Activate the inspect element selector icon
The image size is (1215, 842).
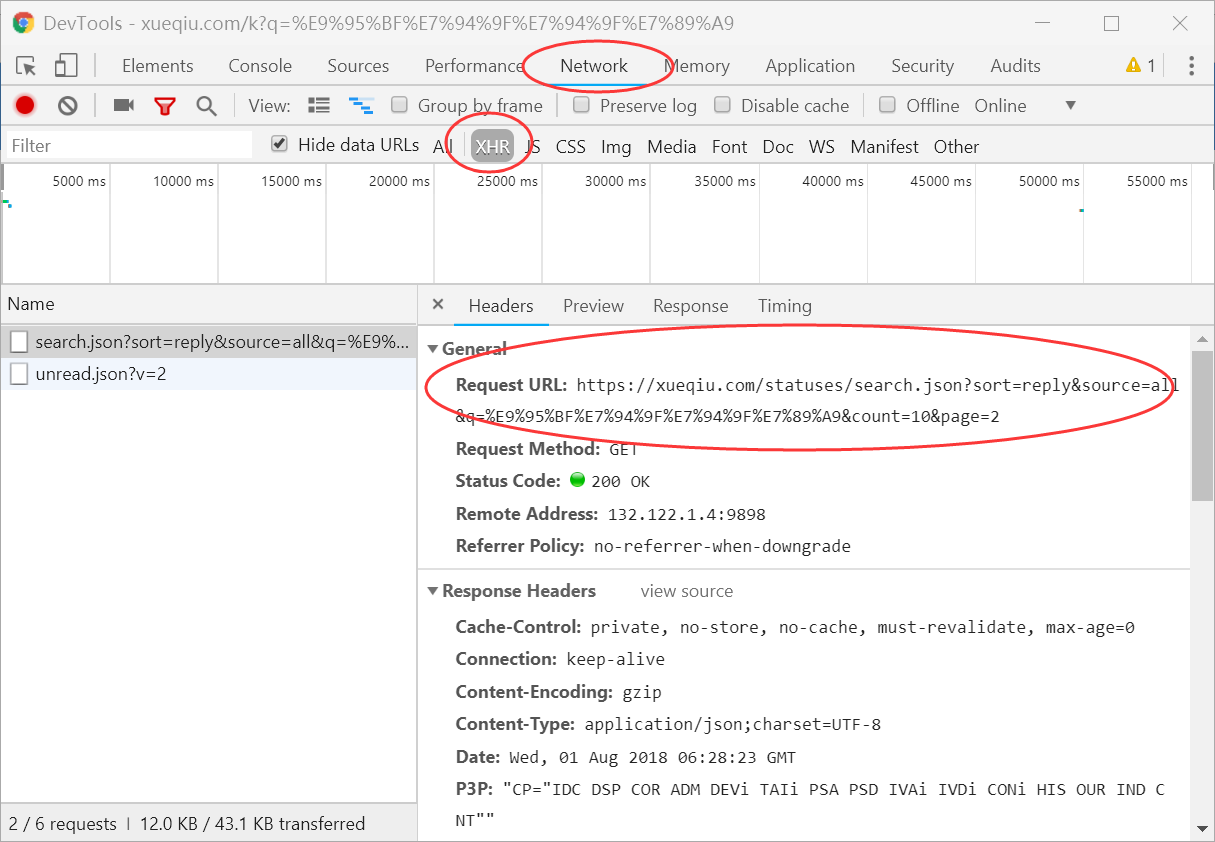click(x=26, y=66)
